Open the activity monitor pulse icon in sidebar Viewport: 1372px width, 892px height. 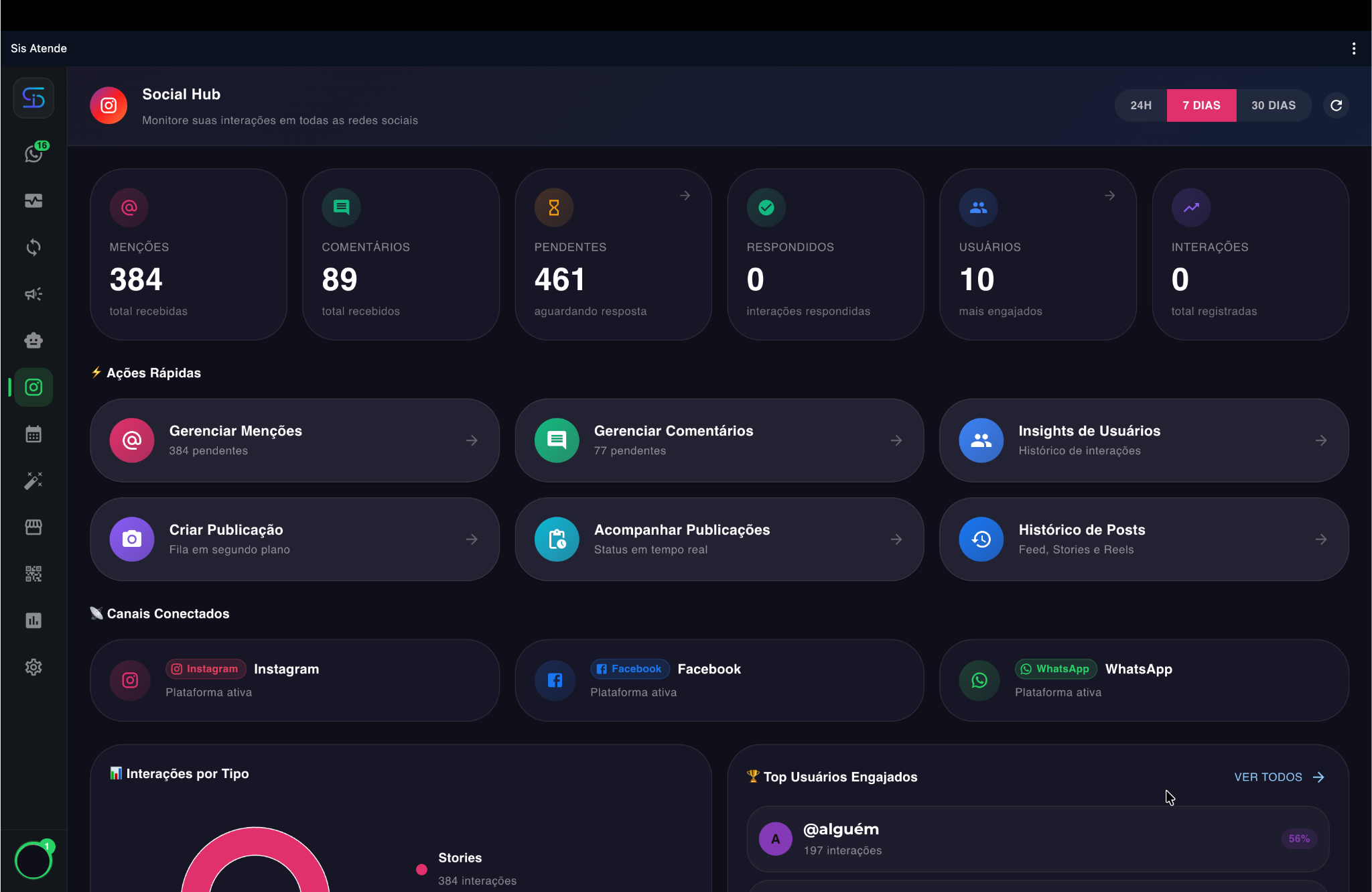(x=33, y=201)
